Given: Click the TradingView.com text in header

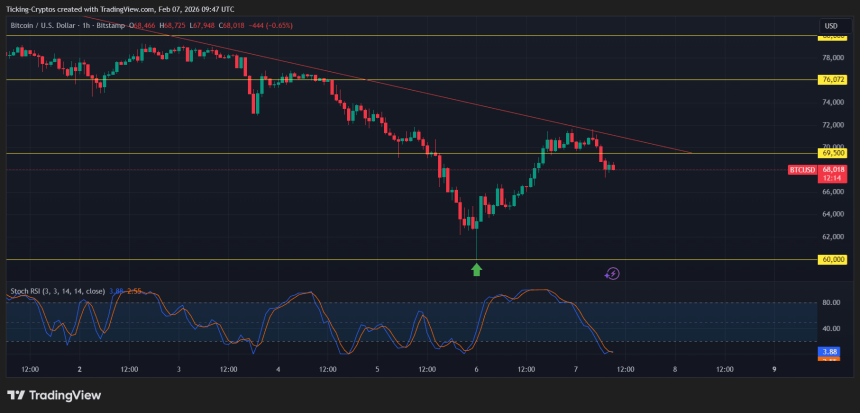Looking at the screenshot, I should pos(131,7).
